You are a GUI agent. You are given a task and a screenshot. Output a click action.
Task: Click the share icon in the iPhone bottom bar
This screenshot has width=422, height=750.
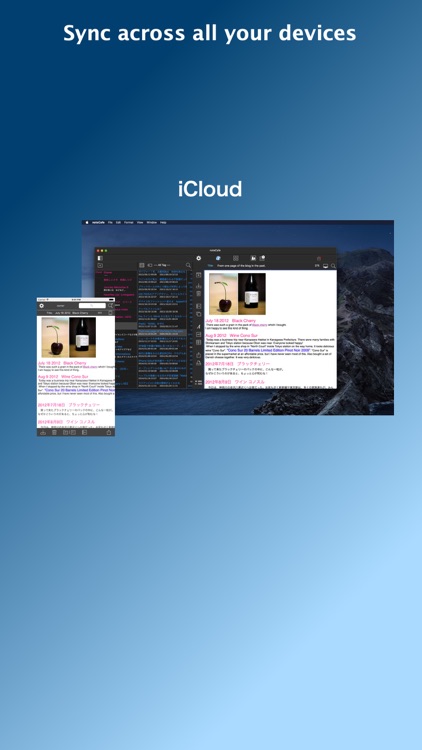coord(109,432)
